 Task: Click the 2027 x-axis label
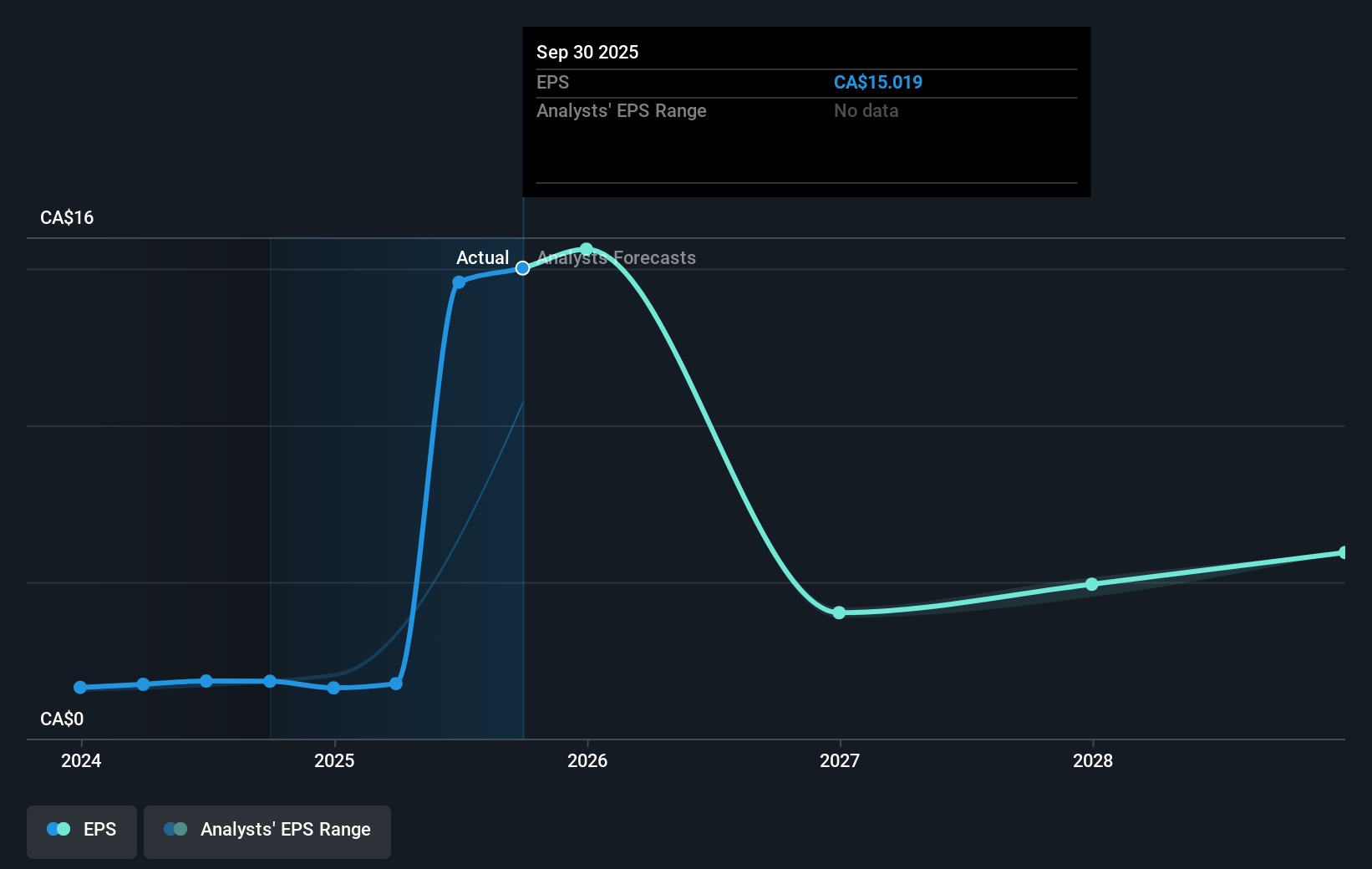[x=840, y=760]
